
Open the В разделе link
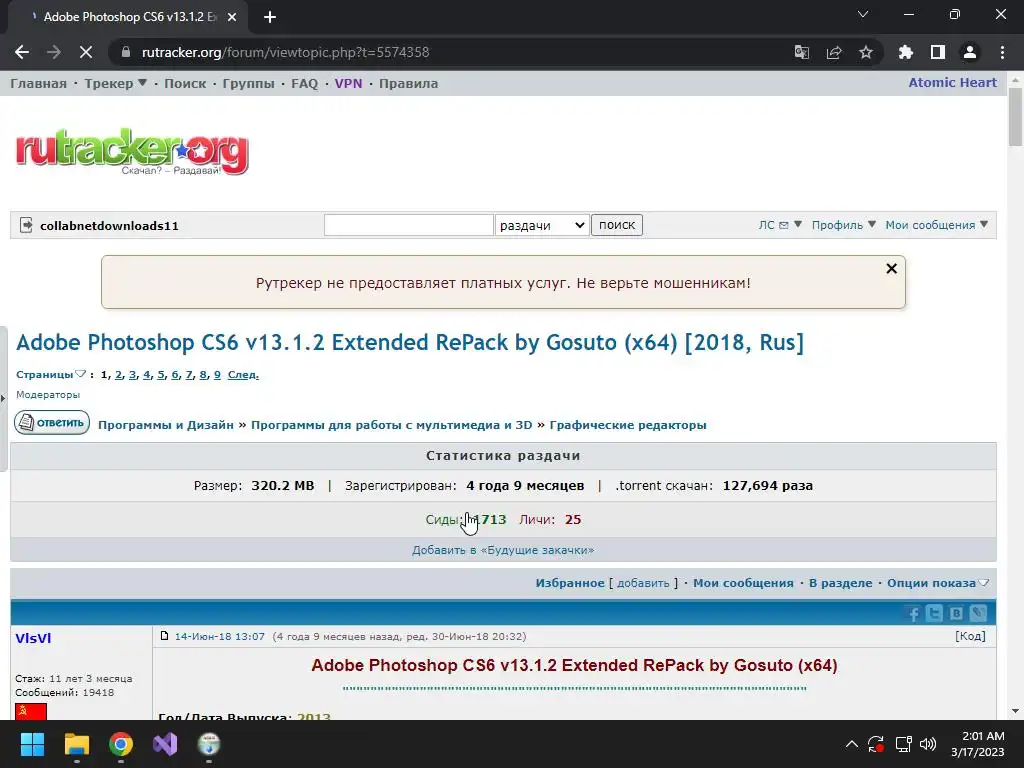point(840,583)
